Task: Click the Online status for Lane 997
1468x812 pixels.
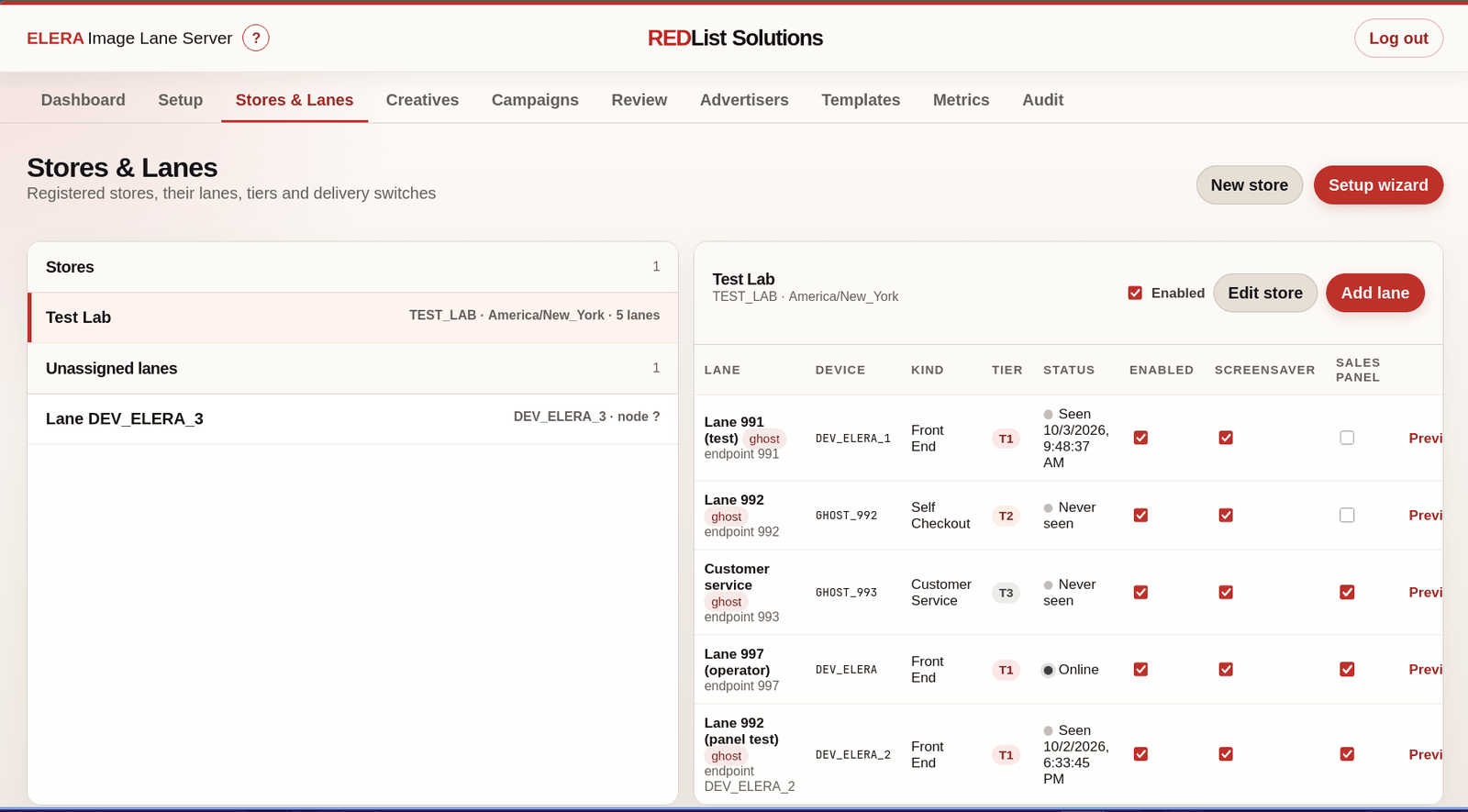Action: [x=1071, y=670]
